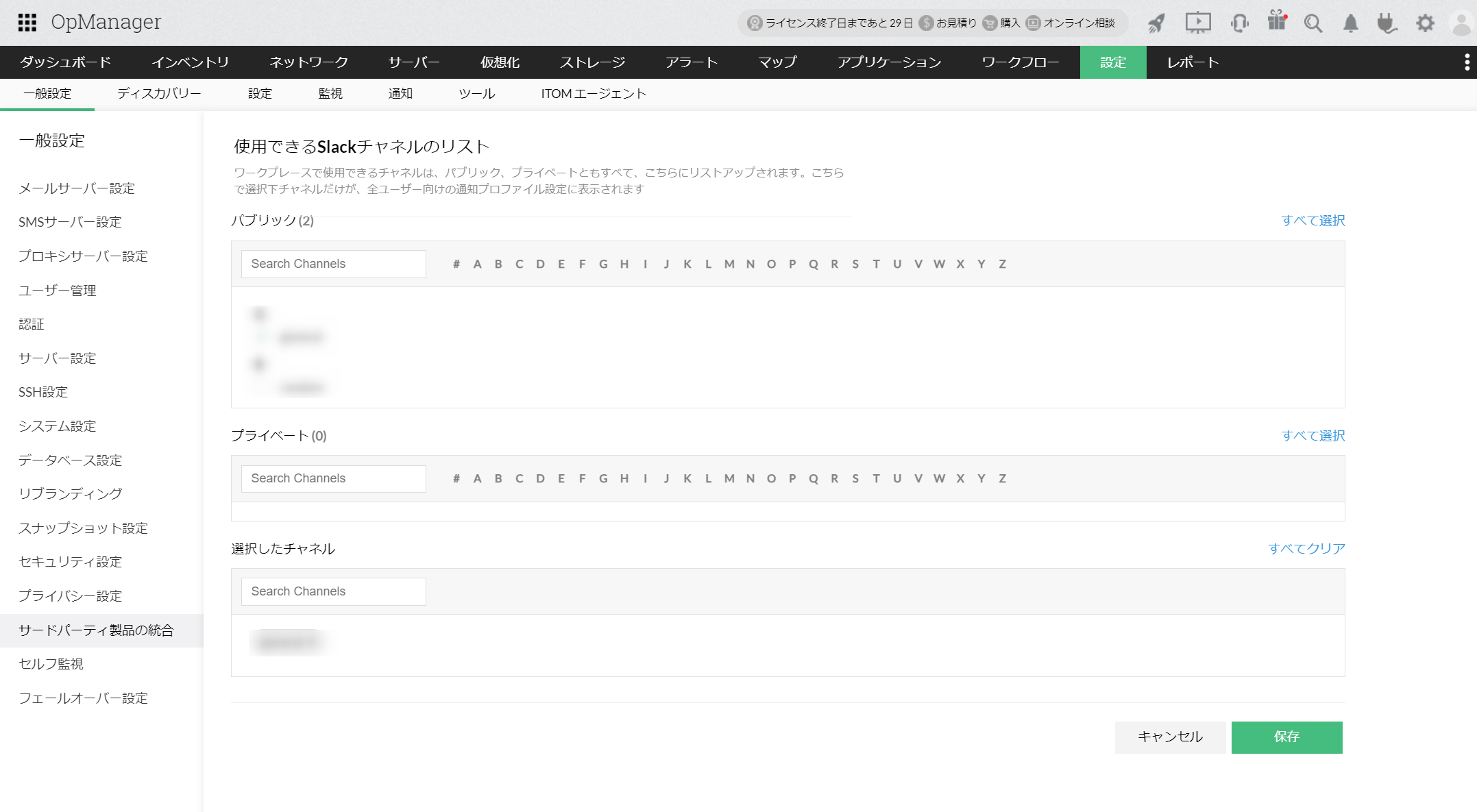
Task: Open settings via the gear icon
Action: [1424, 23]
